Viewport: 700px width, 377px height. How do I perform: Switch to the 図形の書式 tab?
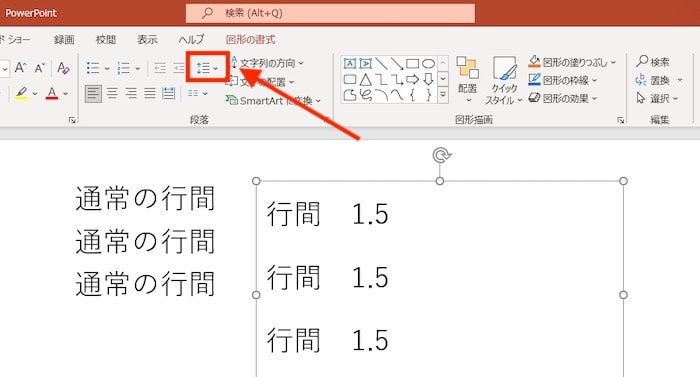[x=250, y=40]
